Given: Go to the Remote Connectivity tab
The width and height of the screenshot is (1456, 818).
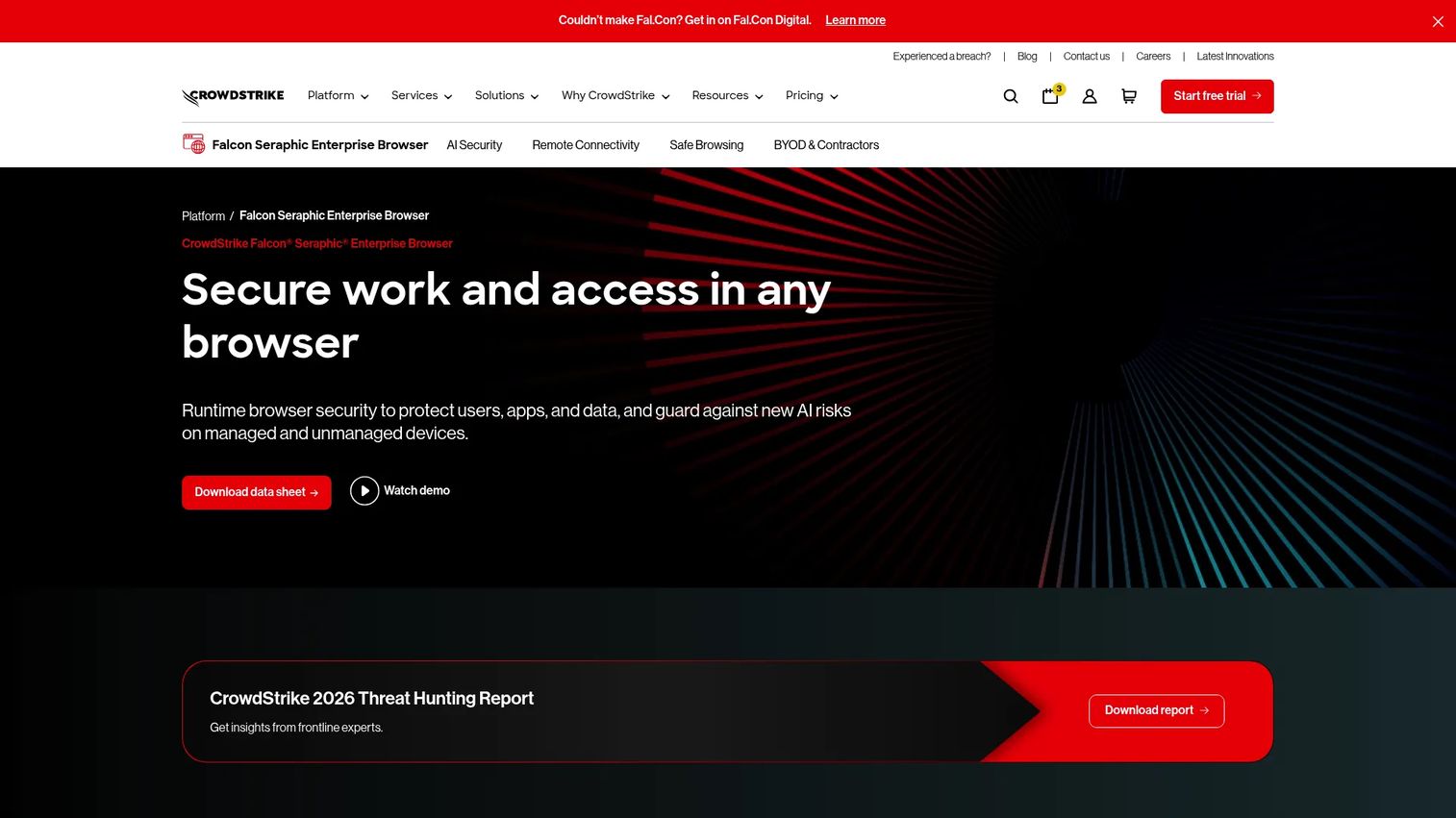Looking at the screenshot, I should pyautogui.click(x=586, y=145).
